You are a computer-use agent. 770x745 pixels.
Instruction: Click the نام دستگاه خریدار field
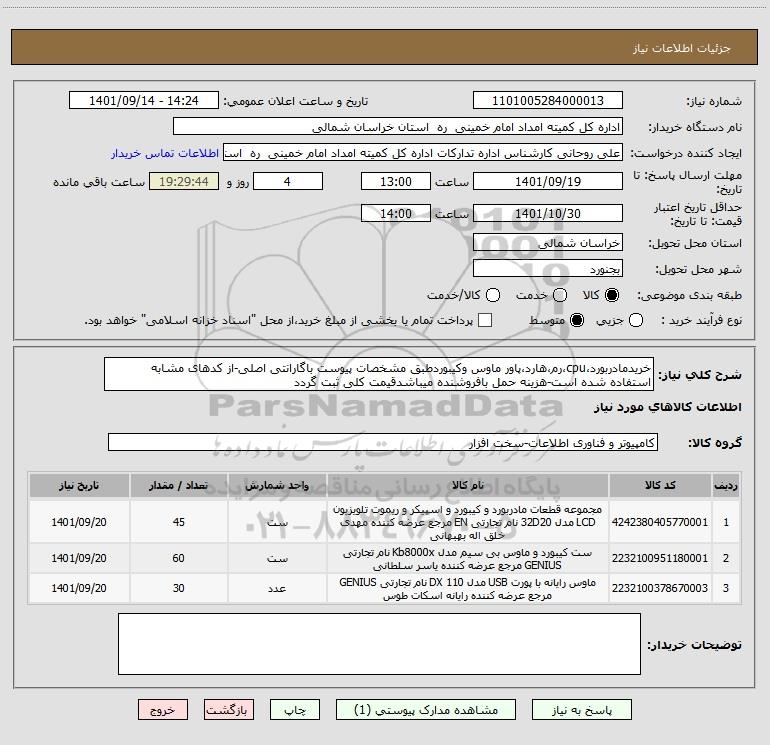(x=398, y=127)
